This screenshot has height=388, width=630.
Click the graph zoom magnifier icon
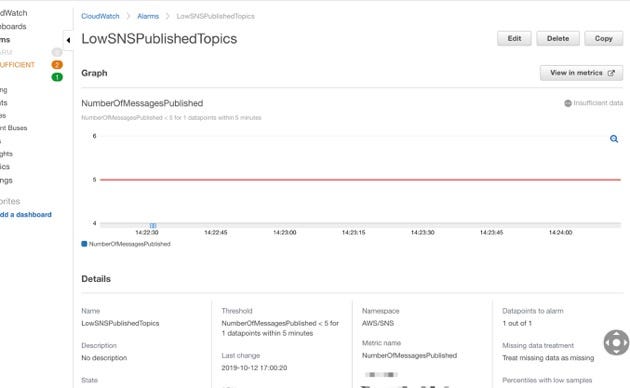pyautogui.click(x=614, y=139)
